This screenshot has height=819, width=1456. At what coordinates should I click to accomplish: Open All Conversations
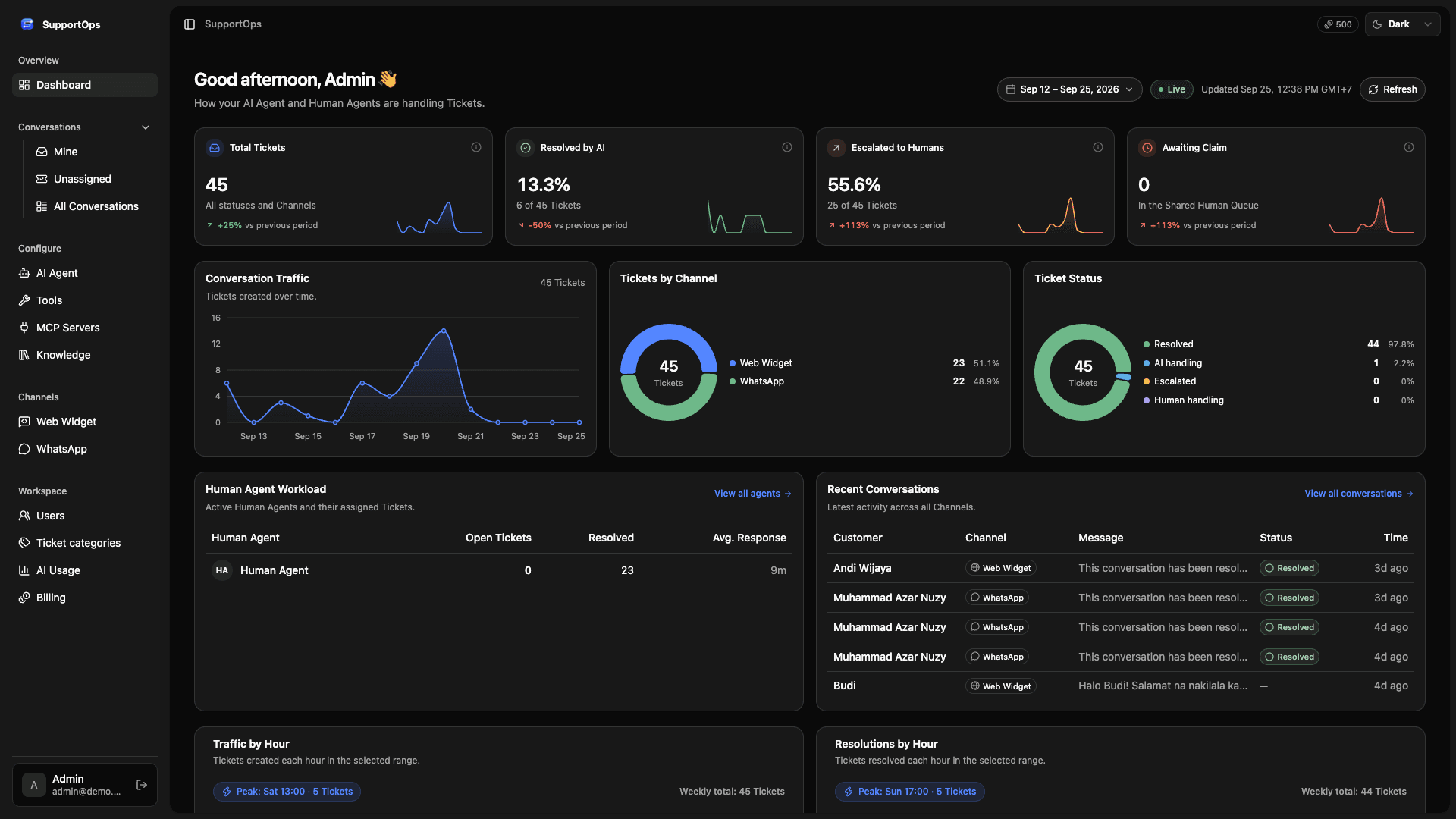click(x=93, y=206)
